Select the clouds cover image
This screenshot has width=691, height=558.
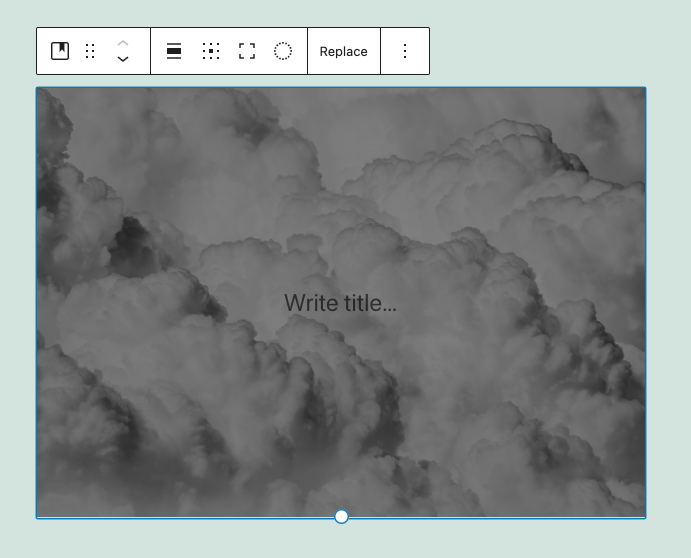341,303
